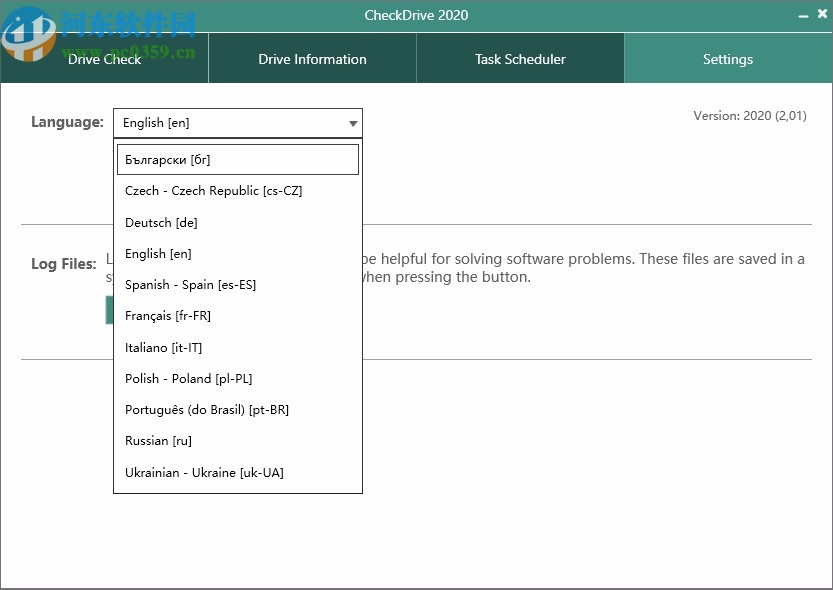Stay on the Settings tab
The height and width of the screenshot is (590, 833).
[x=727, y=59]
